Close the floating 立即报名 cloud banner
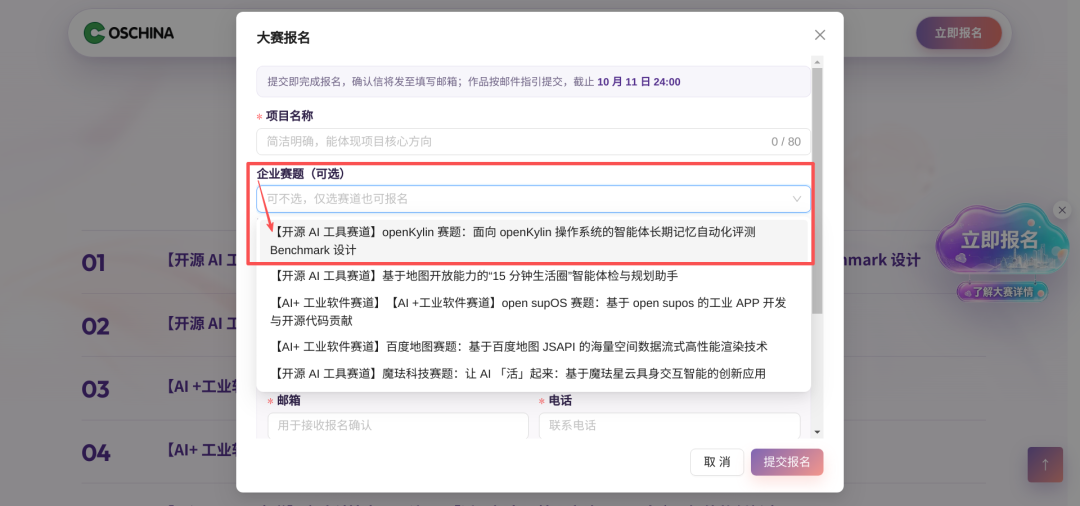Screen dimensions: 1080x506 click(1062, 209)
